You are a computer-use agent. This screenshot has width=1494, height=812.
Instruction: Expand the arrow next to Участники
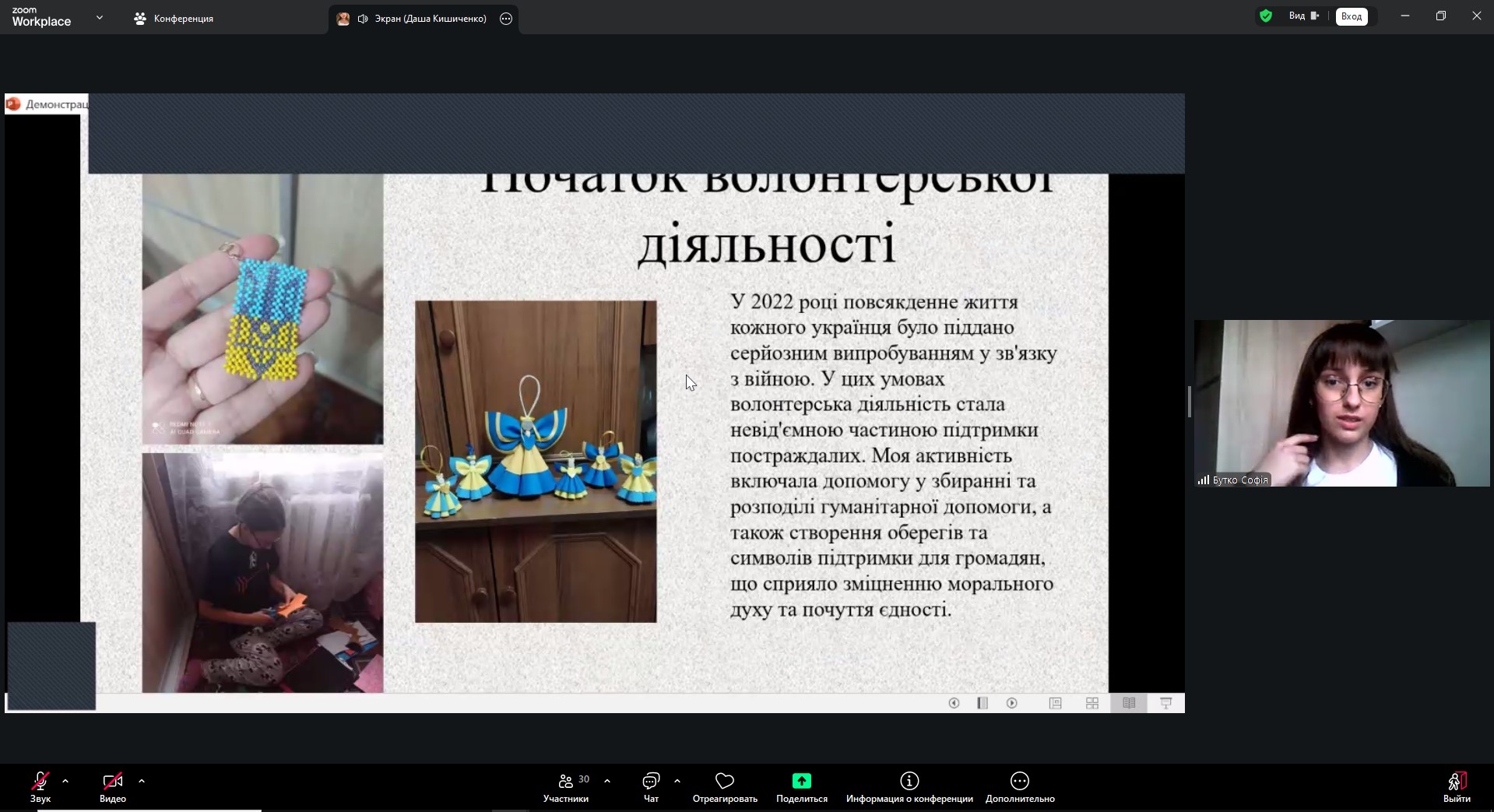click(x=607, y=780)
